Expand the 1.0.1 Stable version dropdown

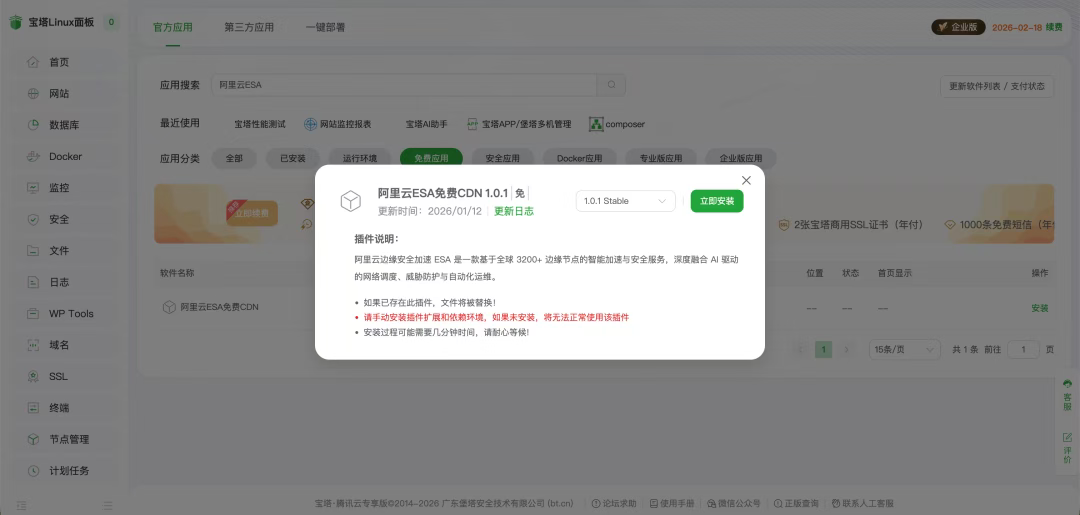coord(626,201)
